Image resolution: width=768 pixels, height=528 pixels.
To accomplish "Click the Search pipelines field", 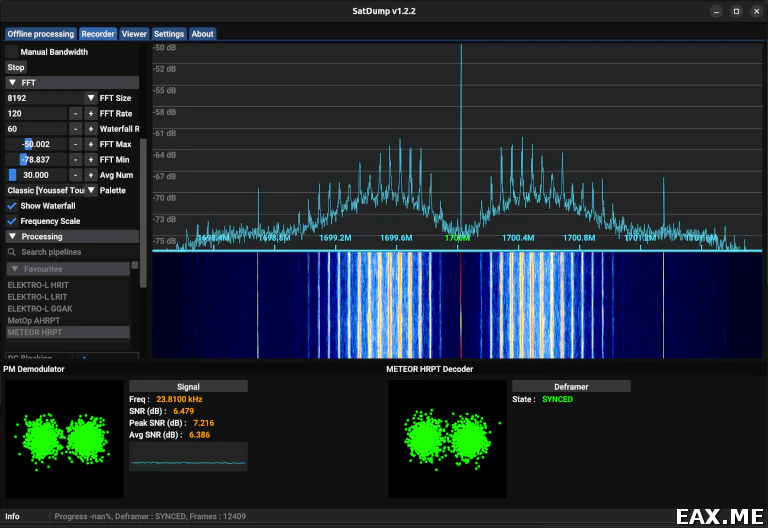I will pos(78,252).
